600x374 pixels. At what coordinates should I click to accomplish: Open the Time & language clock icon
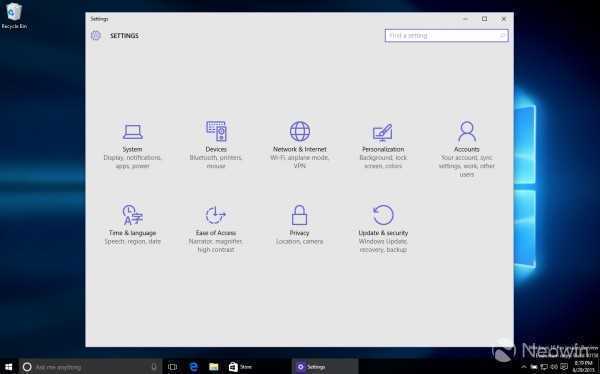click(132, 215)
